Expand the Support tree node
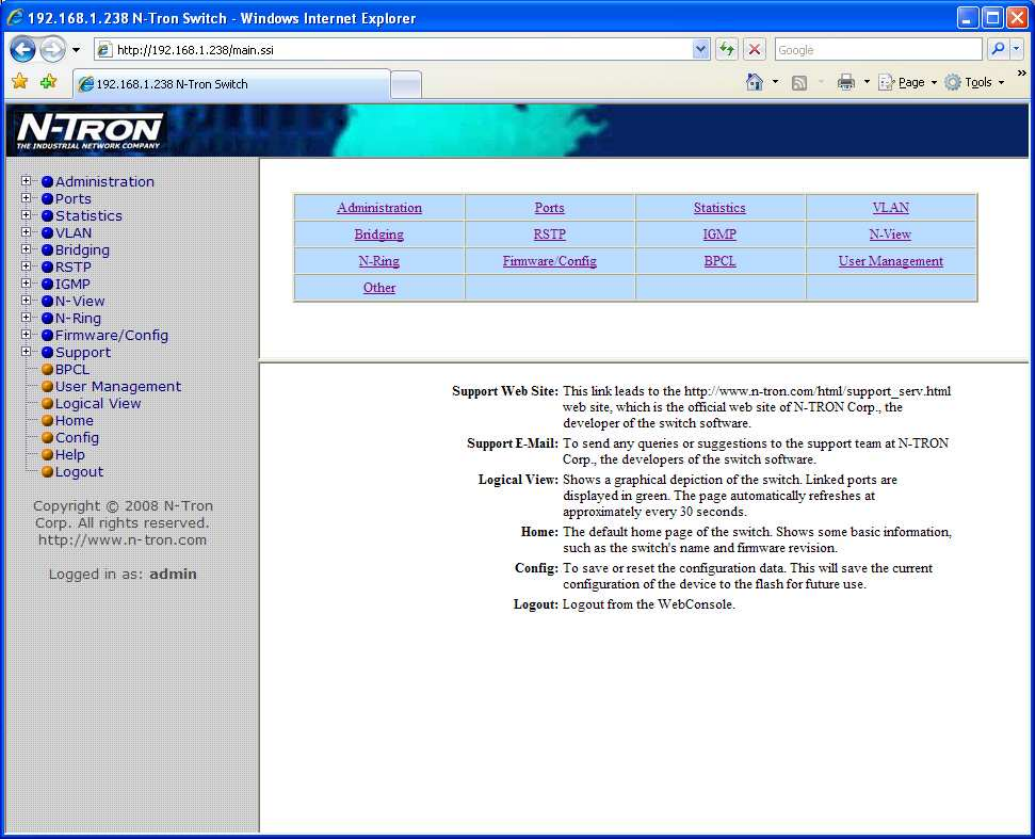 [26, 351]
